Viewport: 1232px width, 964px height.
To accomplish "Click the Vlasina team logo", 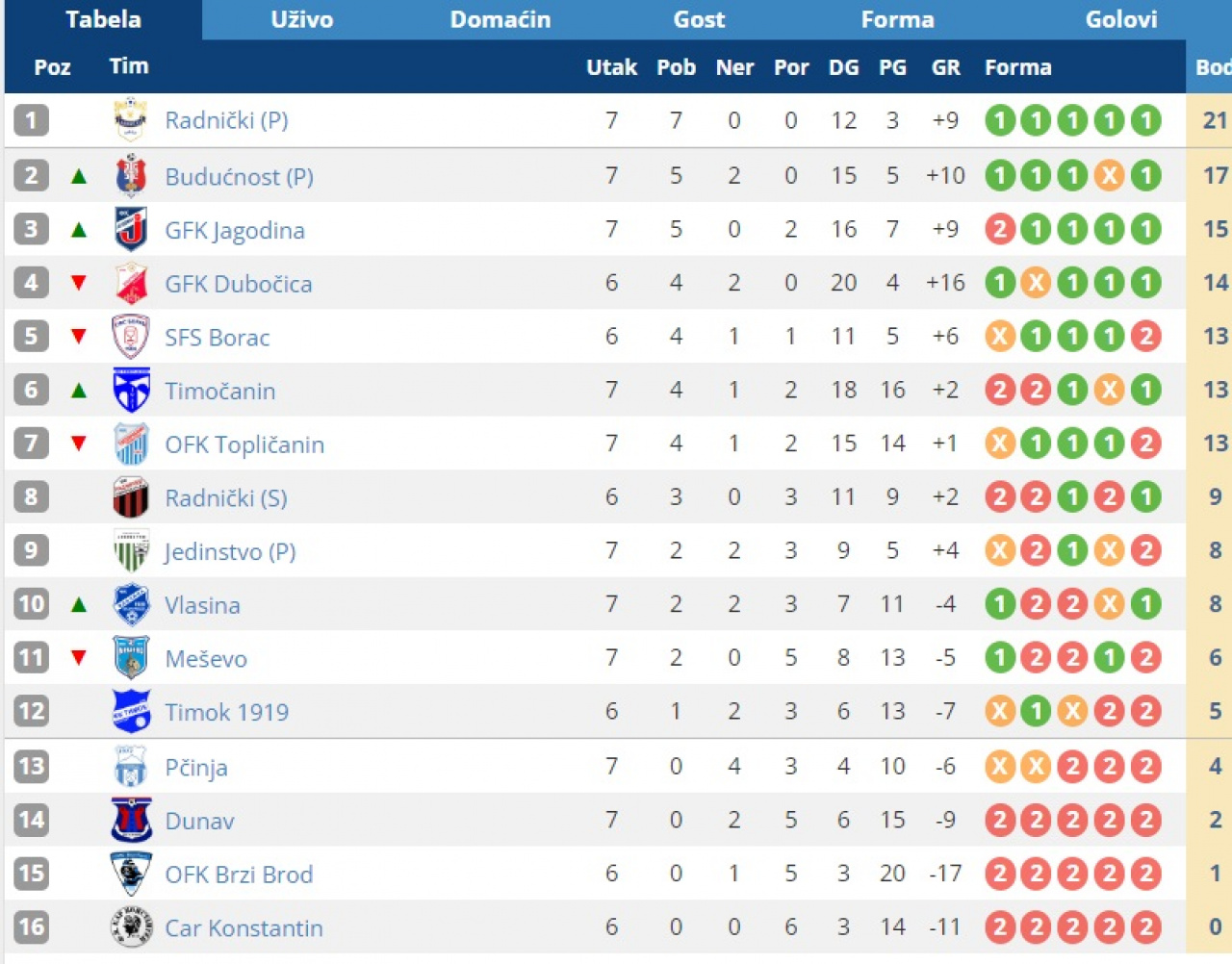I will (x=130, y=605).
